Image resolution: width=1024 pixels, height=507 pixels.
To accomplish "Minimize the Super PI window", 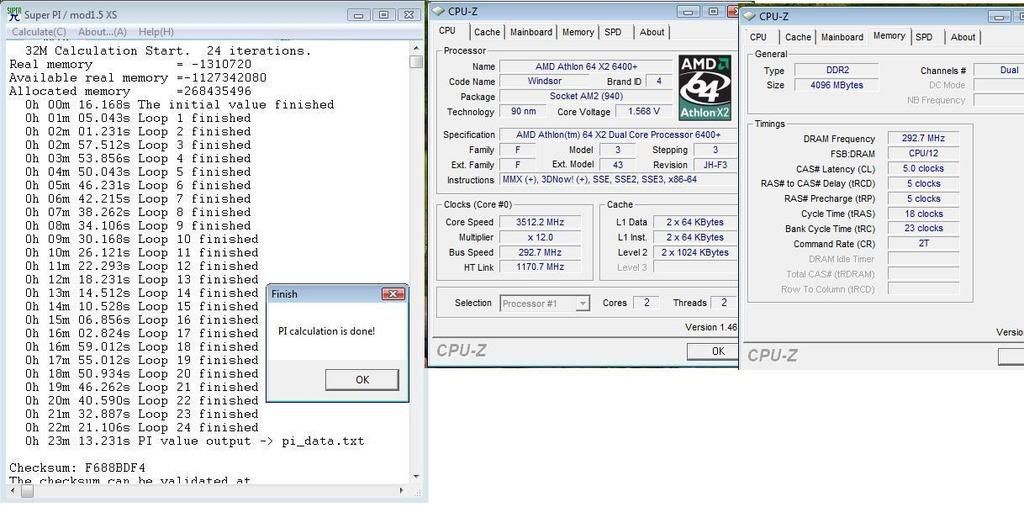I will click(358, 14).
